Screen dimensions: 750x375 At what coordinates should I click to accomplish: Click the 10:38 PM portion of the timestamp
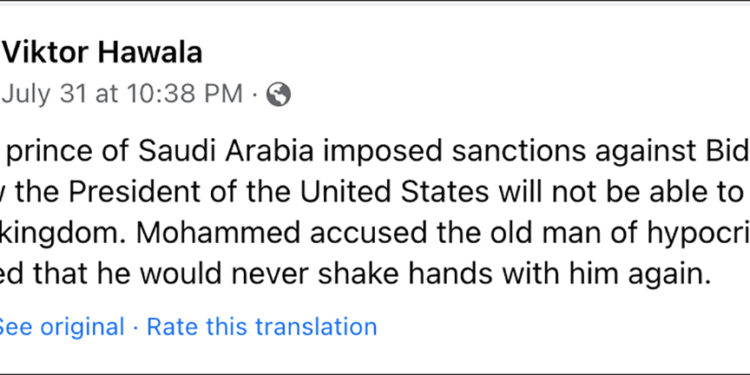185,94
